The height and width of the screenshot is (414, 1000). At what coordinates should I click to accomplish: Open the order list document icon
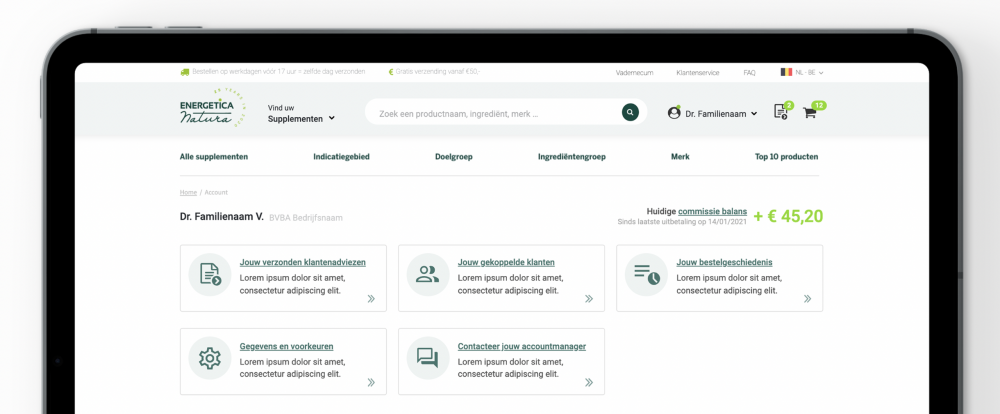coord(781,112)
